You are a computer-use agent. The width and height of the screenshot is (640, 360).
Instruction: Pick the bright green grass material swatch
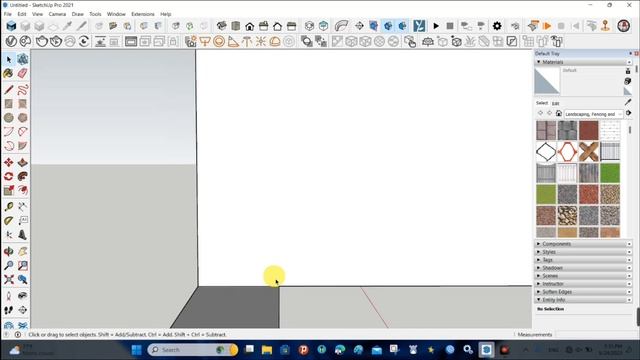[x=610, y=173]
